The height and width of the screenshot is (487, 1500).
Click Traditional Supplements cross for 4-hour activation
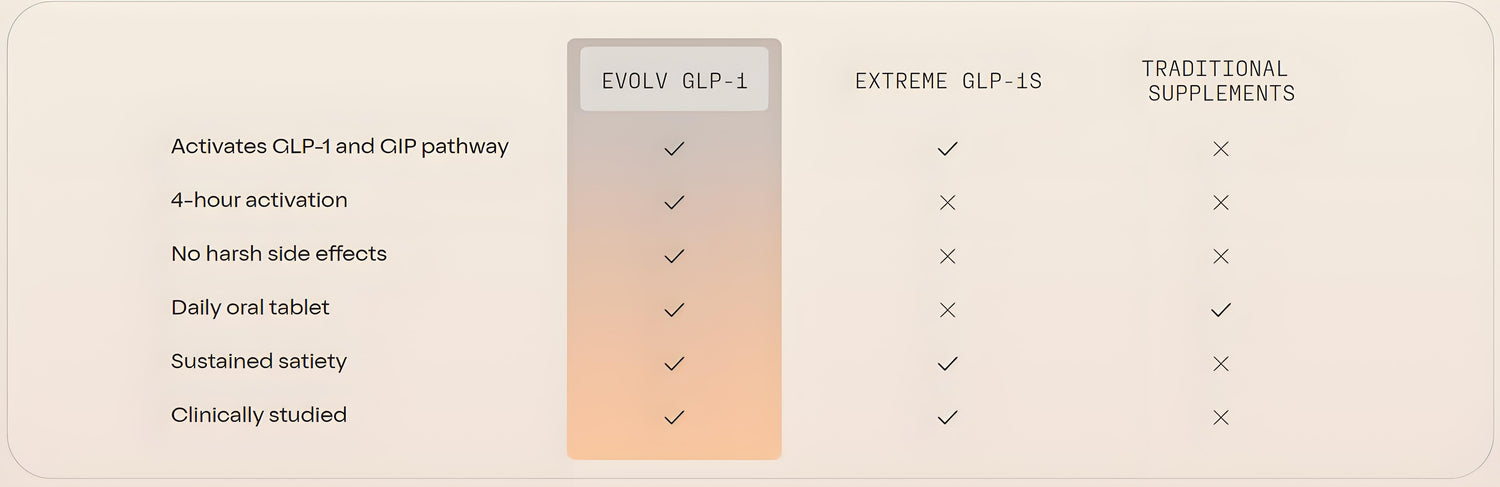pyautogui.click(x=1220, y=202)
